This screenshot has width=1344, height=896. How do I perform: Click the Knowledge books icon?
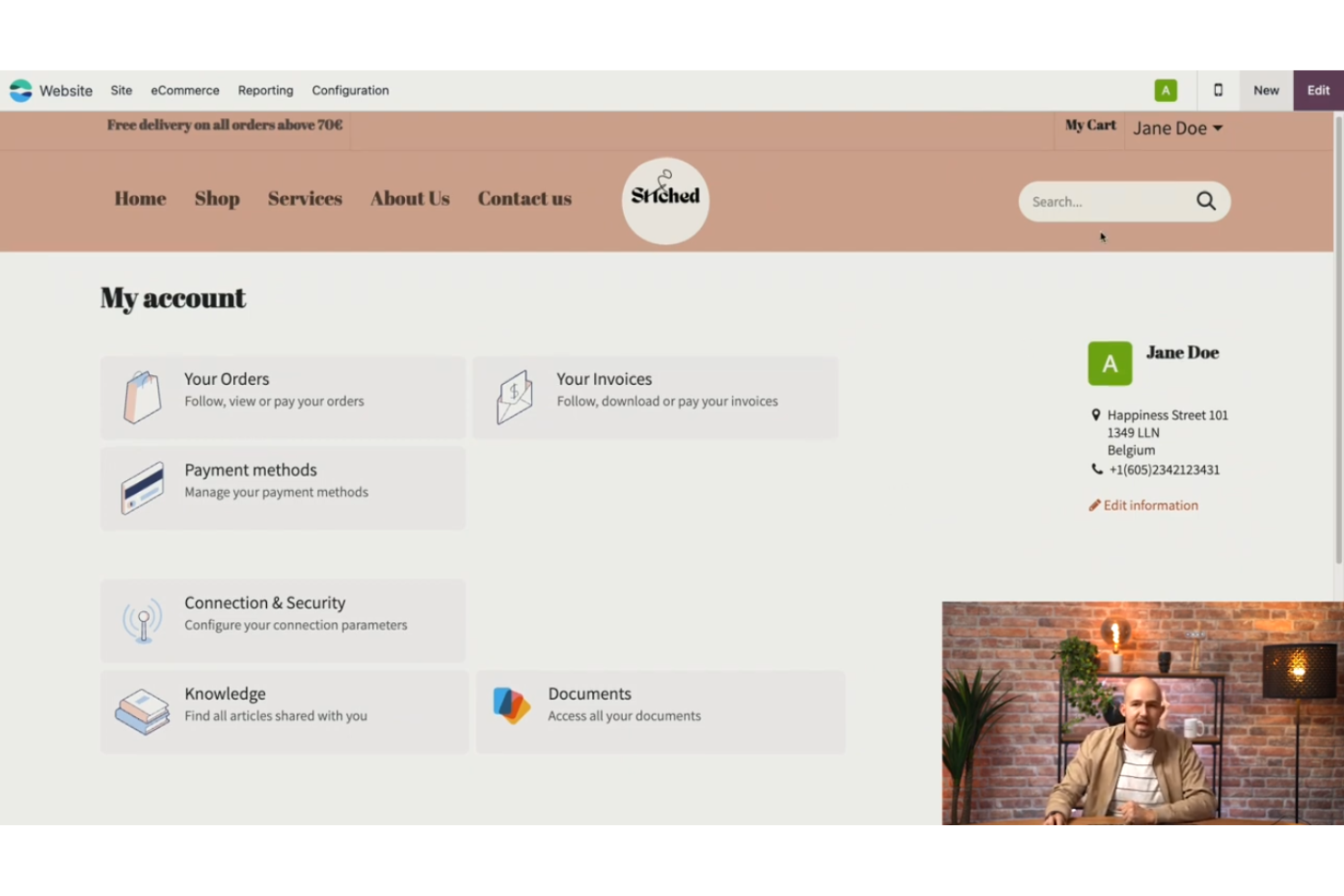[143, 712]
